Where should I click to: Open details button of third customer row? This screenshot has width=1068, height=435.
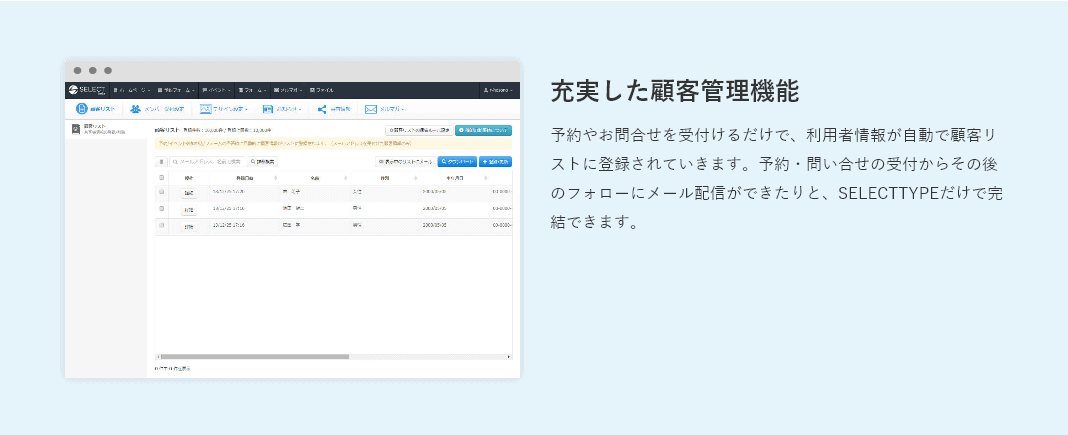point(189,226)
